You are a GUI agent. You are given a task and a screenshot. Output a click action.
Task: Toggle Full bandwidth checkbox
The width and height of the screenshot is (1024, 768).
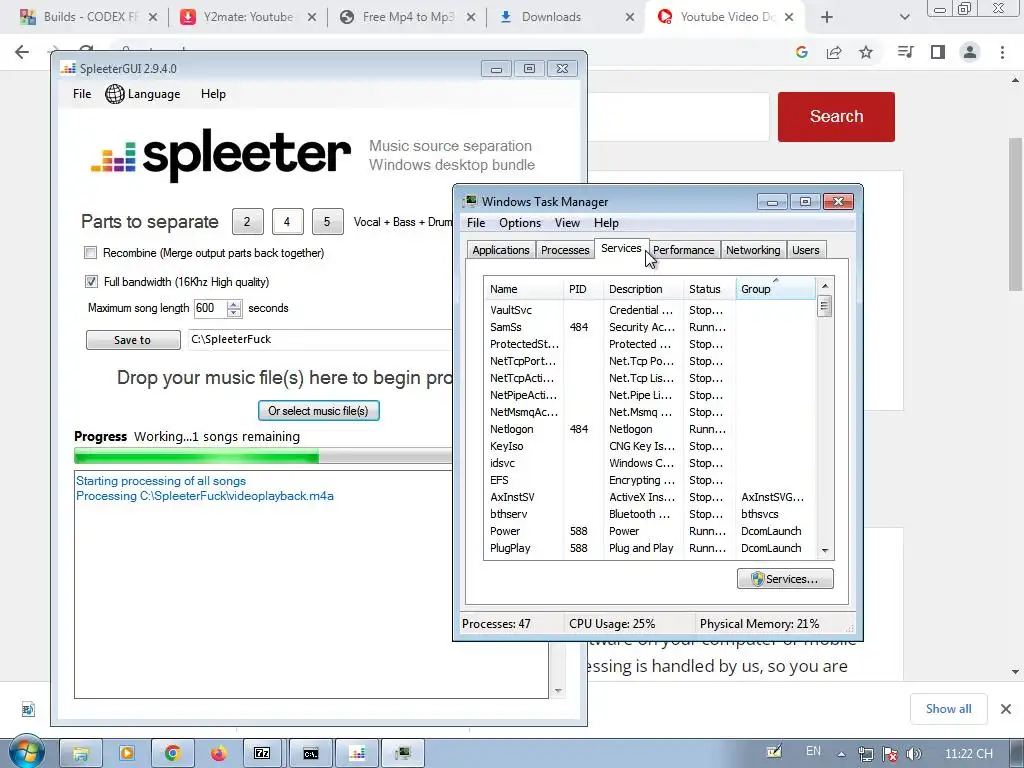(91, 281)
